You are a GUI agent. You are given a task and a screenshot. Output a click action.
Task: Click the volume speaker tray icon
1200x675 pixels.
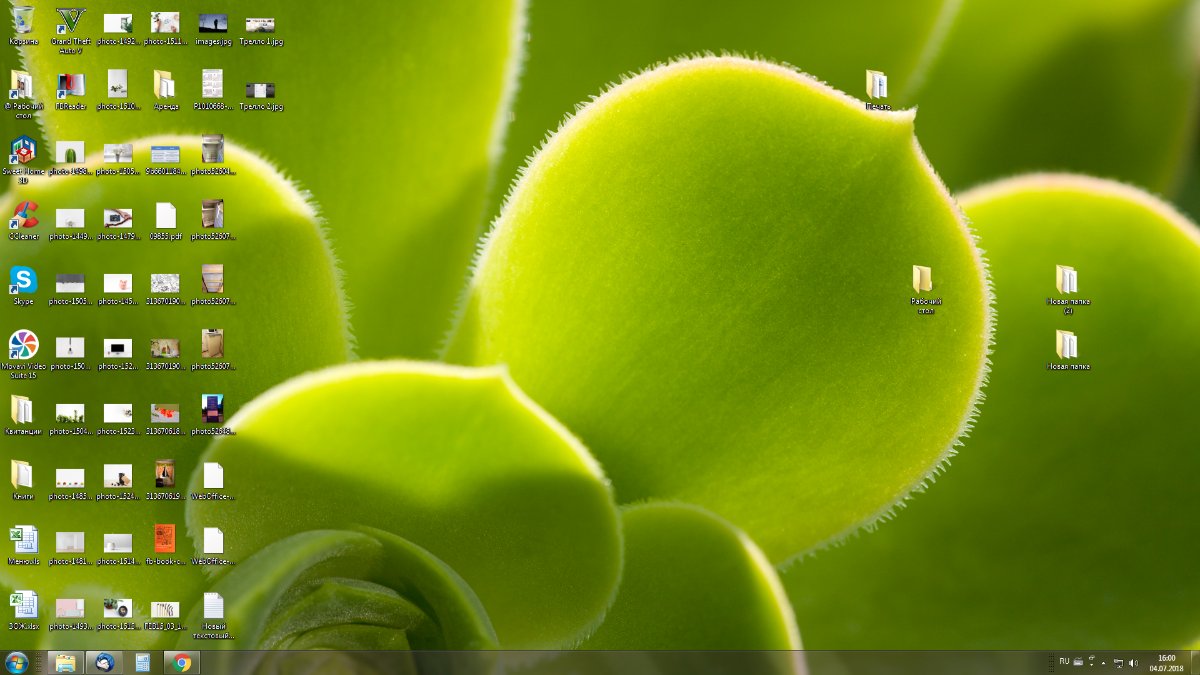click(1133, 662)
